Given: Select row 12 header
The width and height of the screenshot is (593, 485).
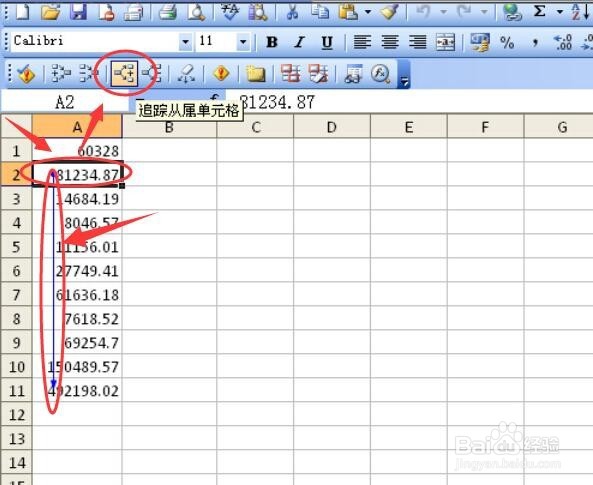Looking at the screenshot, I should (17, 415).
